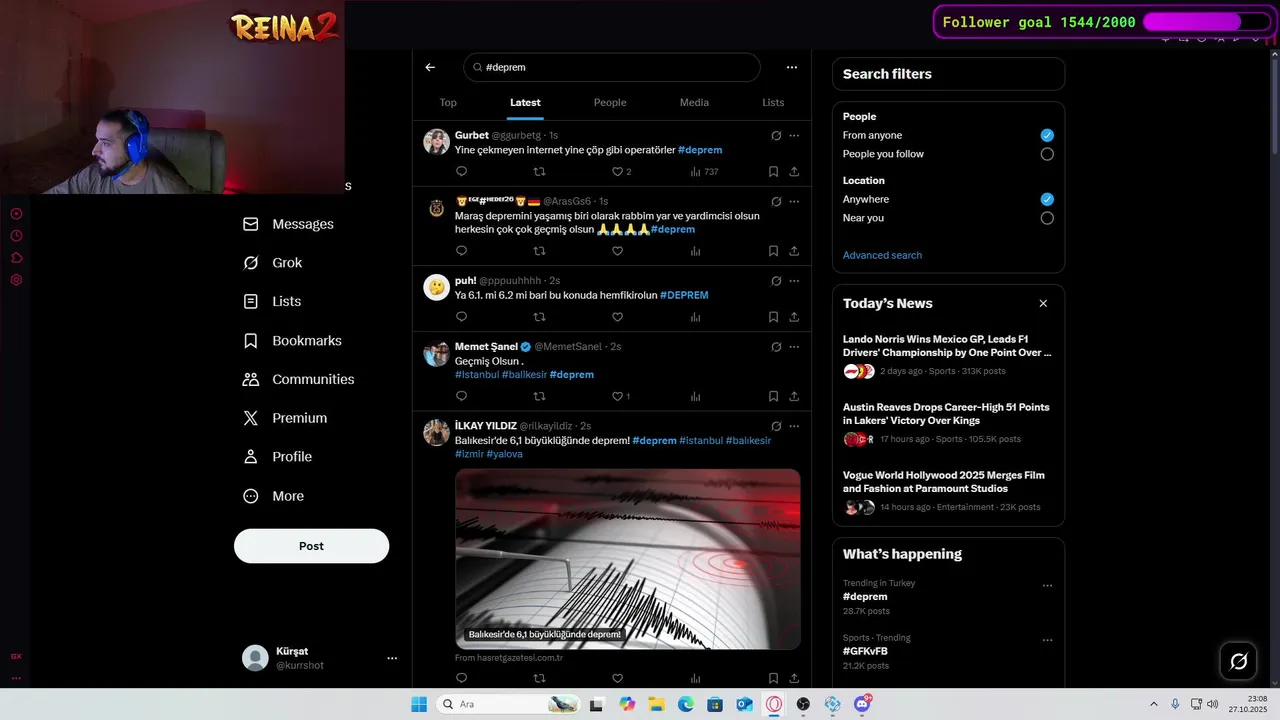1280x720 pixels.
Task: Open the Advanced search link
Action: coord(882,255)
